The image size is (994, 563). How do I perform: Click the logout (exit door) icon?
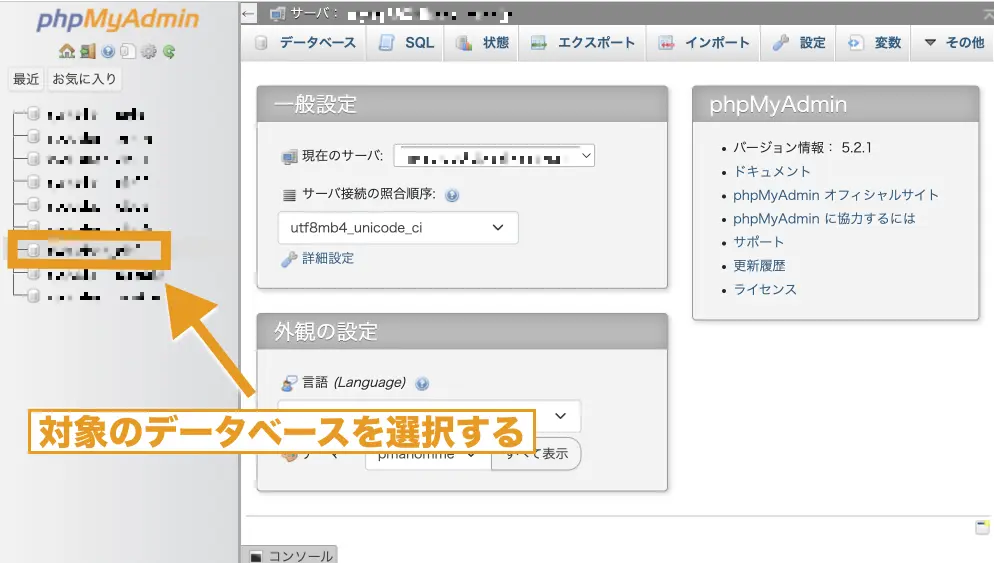coord(88,51)
